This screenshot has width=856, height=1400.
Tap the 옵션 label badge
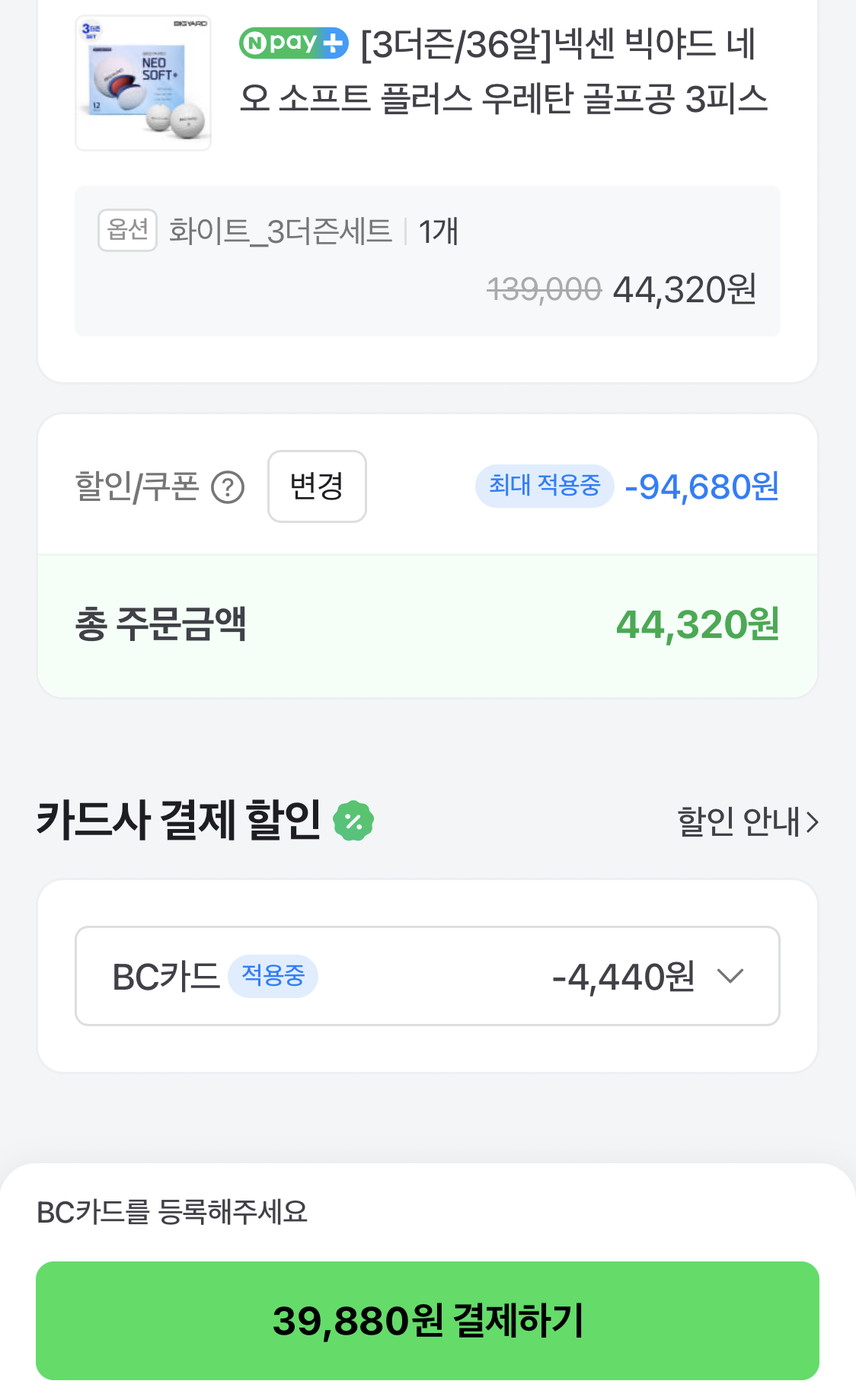click(x=127, y=230)
